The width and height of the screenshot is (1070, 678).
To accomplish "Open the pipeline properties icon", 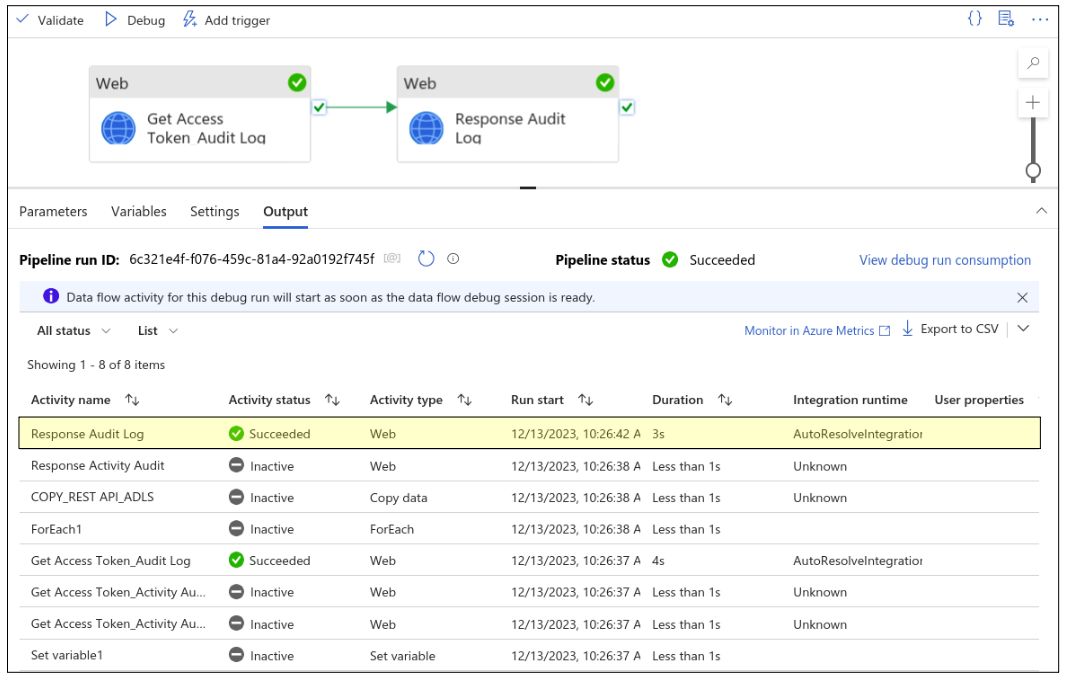I will tap(1006, 19).
